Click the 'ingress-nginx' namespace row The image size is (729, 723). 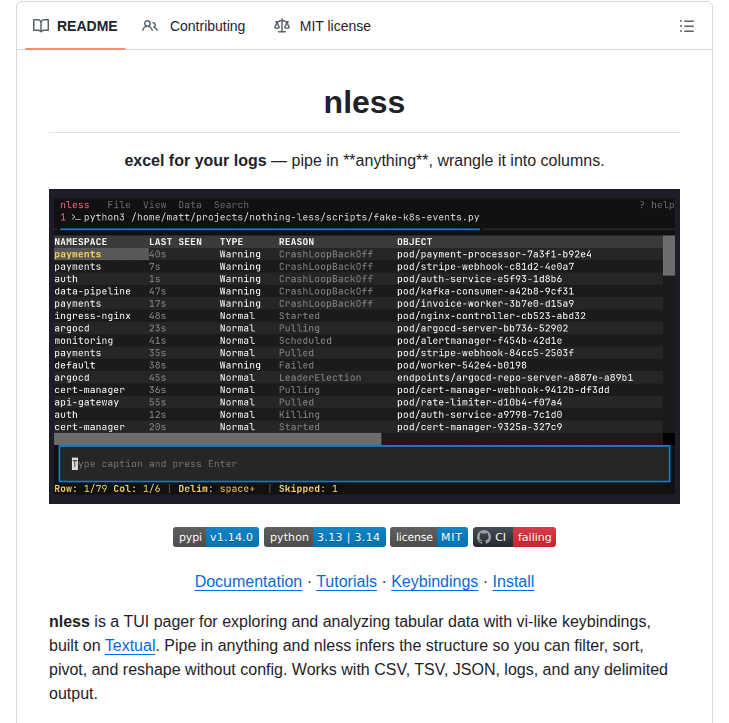[358, 316]
